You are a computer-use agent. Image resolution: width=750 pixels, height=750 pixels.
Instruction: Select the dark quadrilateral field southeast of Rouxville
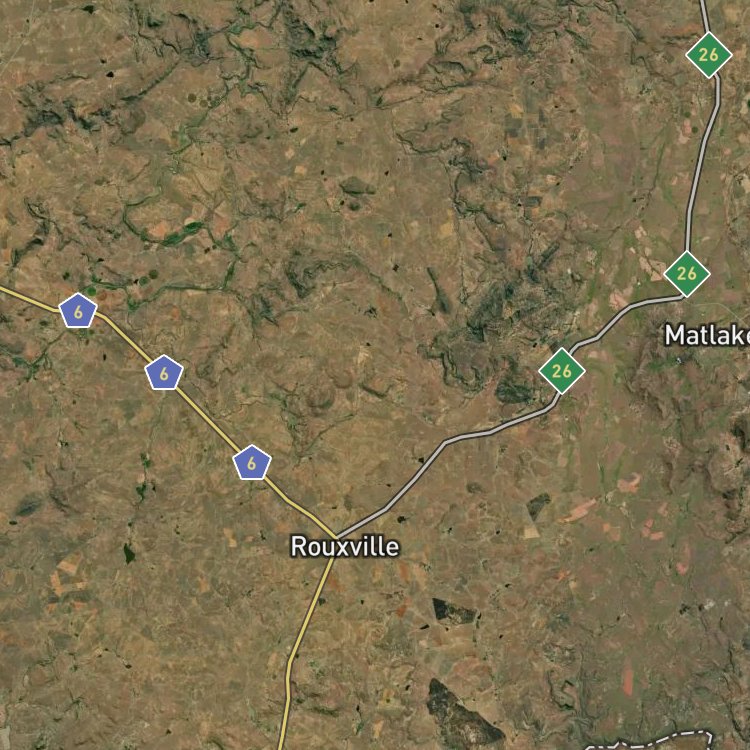[x=454, y=612]
